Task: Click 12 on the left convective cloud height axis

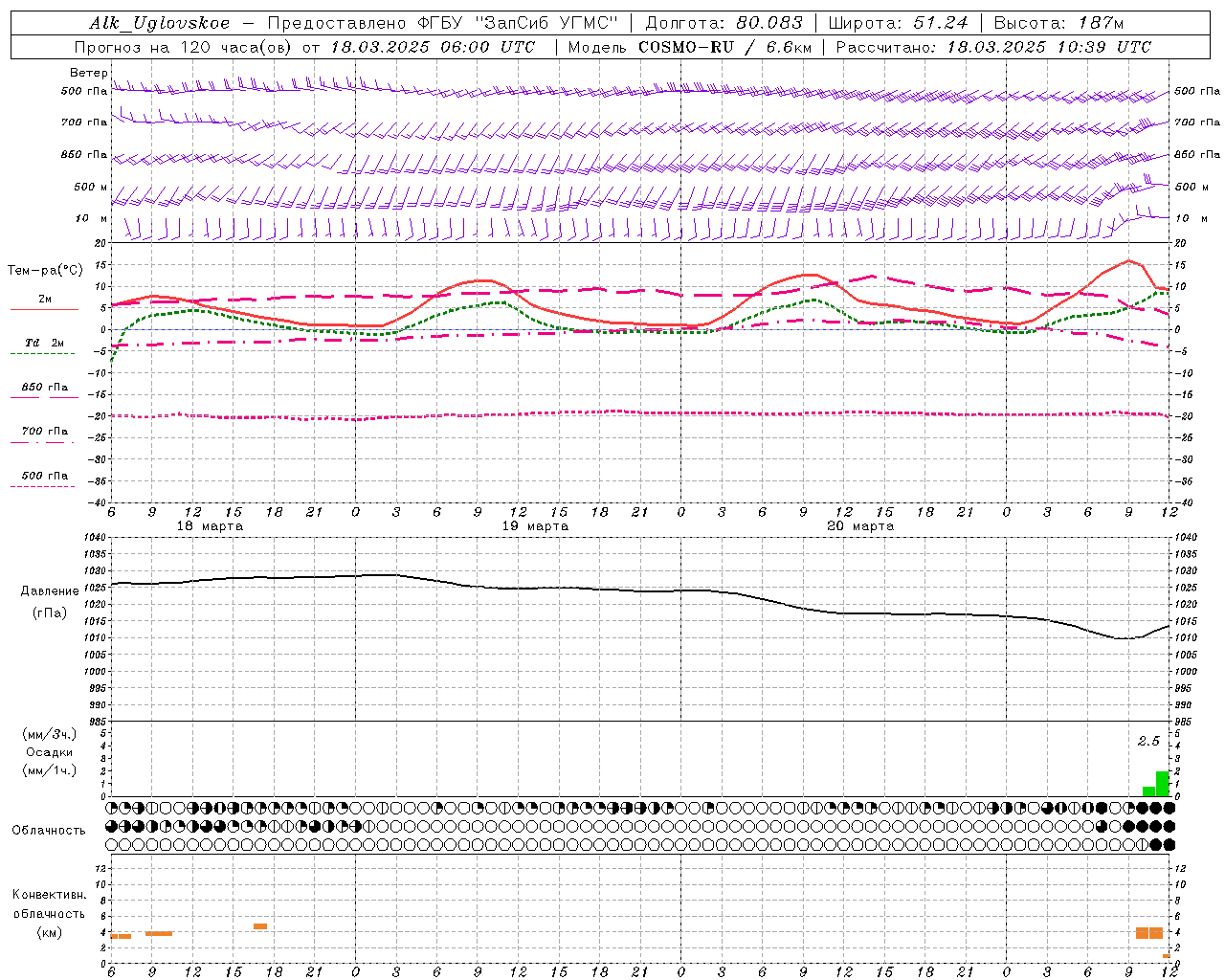Action: pyautogui.click(x=100, y=868)
